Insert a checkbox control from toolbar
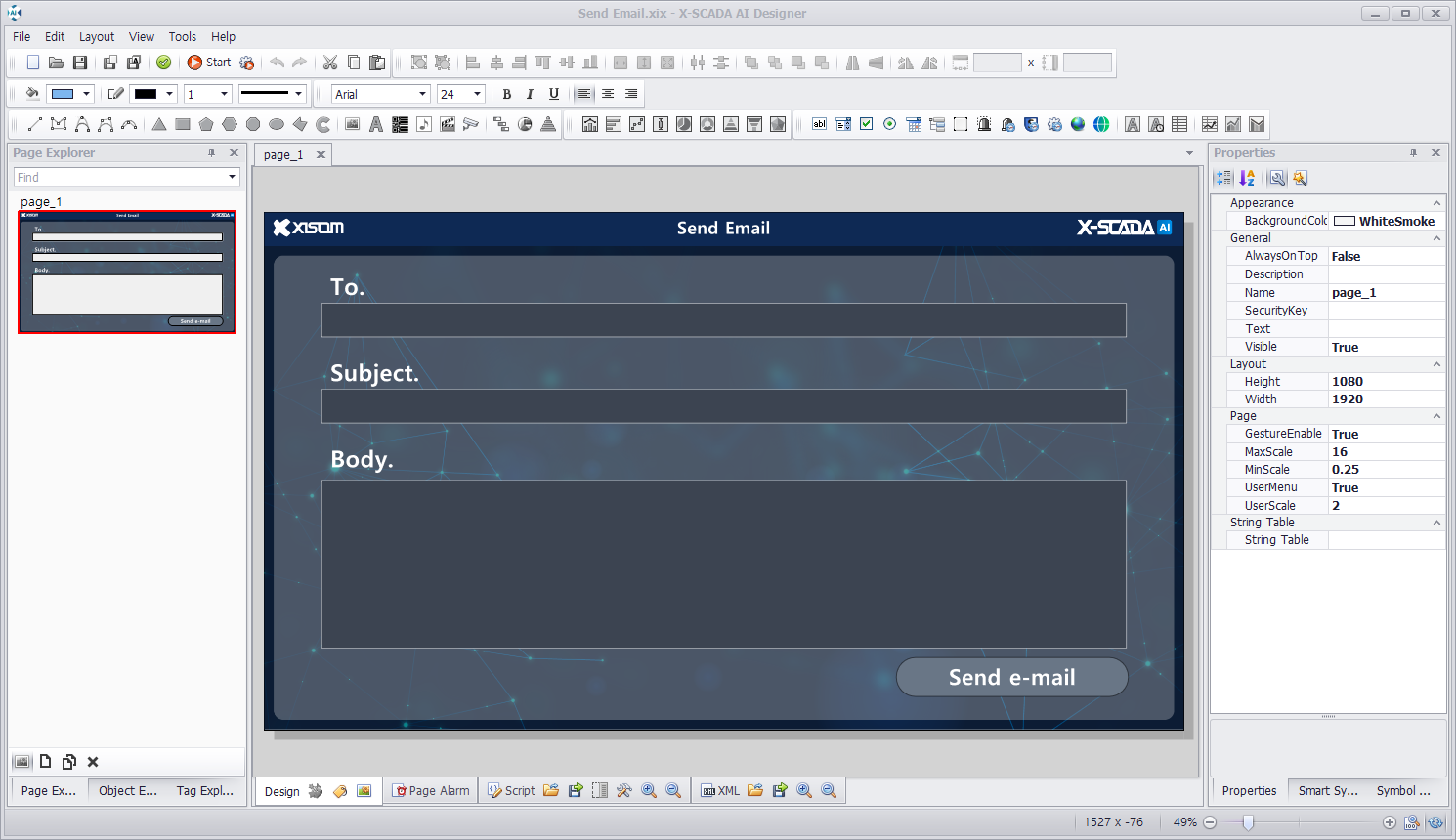Screen dimensions: 1456x840 click(866, 124)
